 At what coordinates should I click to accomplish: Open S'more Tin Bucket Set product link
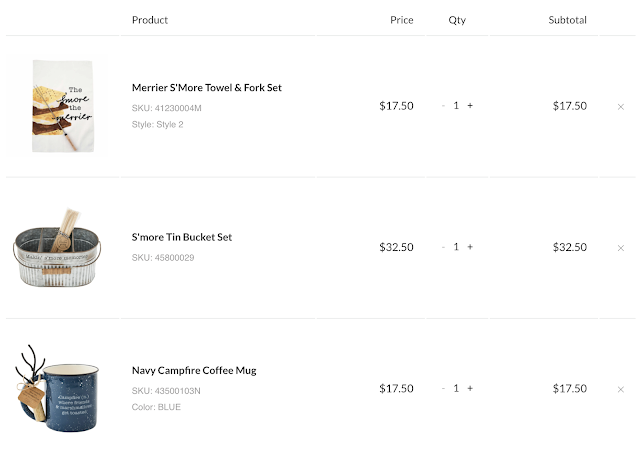pyautogui.click(x=182, y=237)
